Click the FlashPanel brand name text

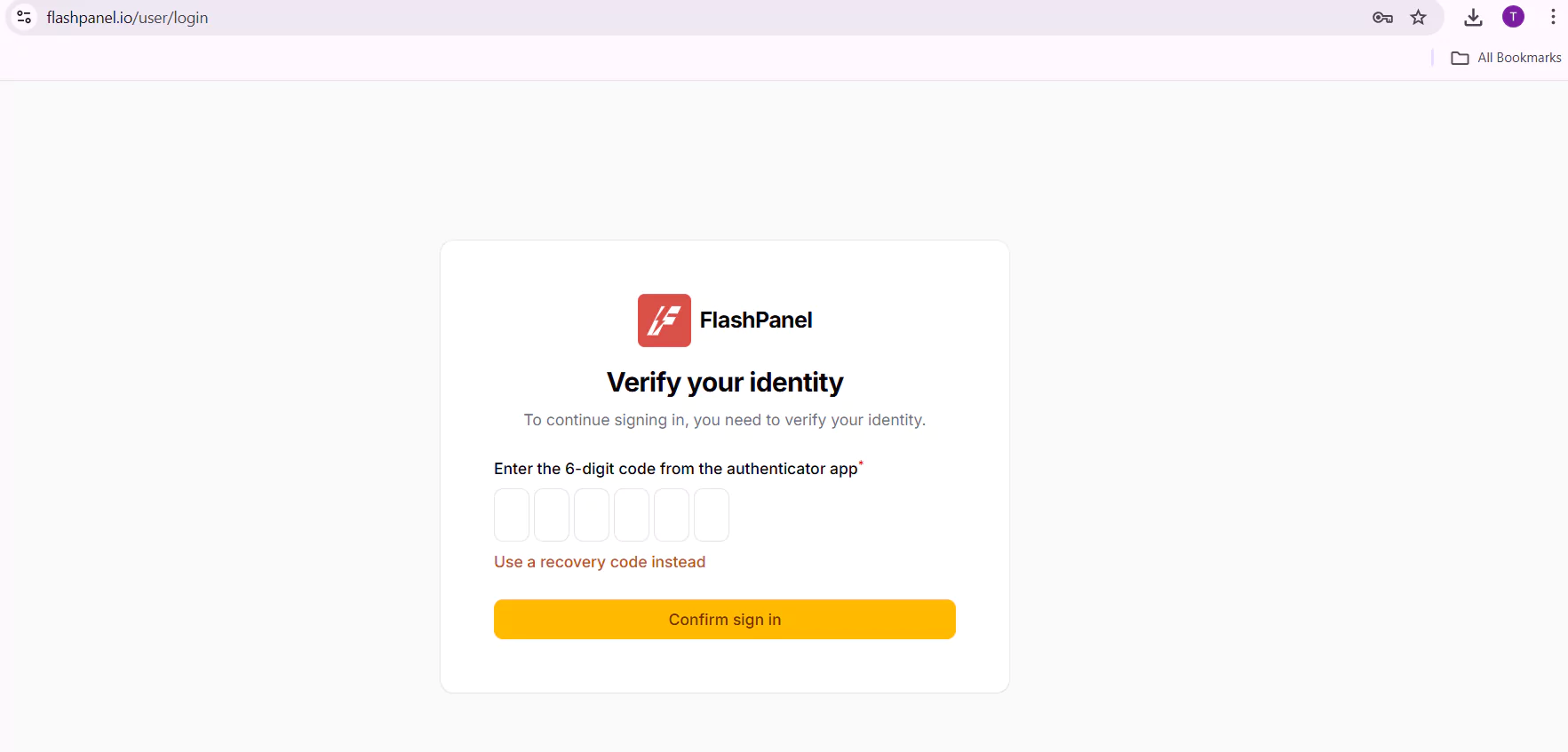756,321
